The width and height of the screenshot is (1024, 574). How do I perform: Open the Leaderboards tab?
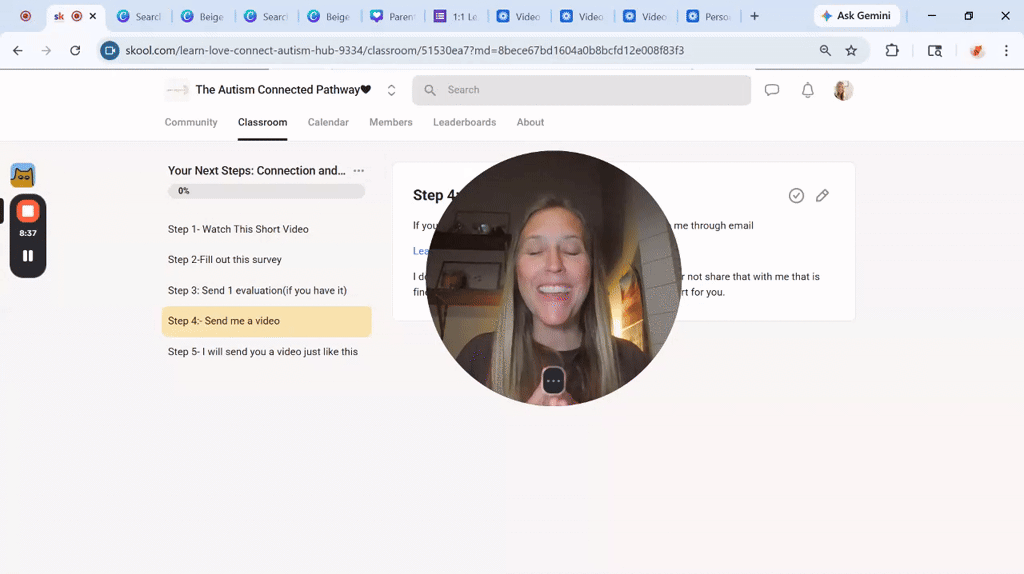click(x=464, y=122)
